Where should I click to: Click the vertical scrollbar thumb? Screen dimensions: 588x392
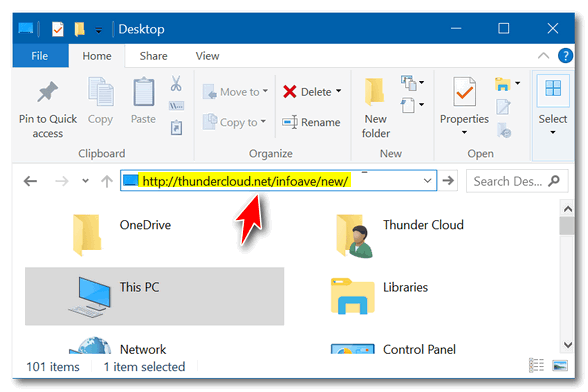click(x=567, y=226)
